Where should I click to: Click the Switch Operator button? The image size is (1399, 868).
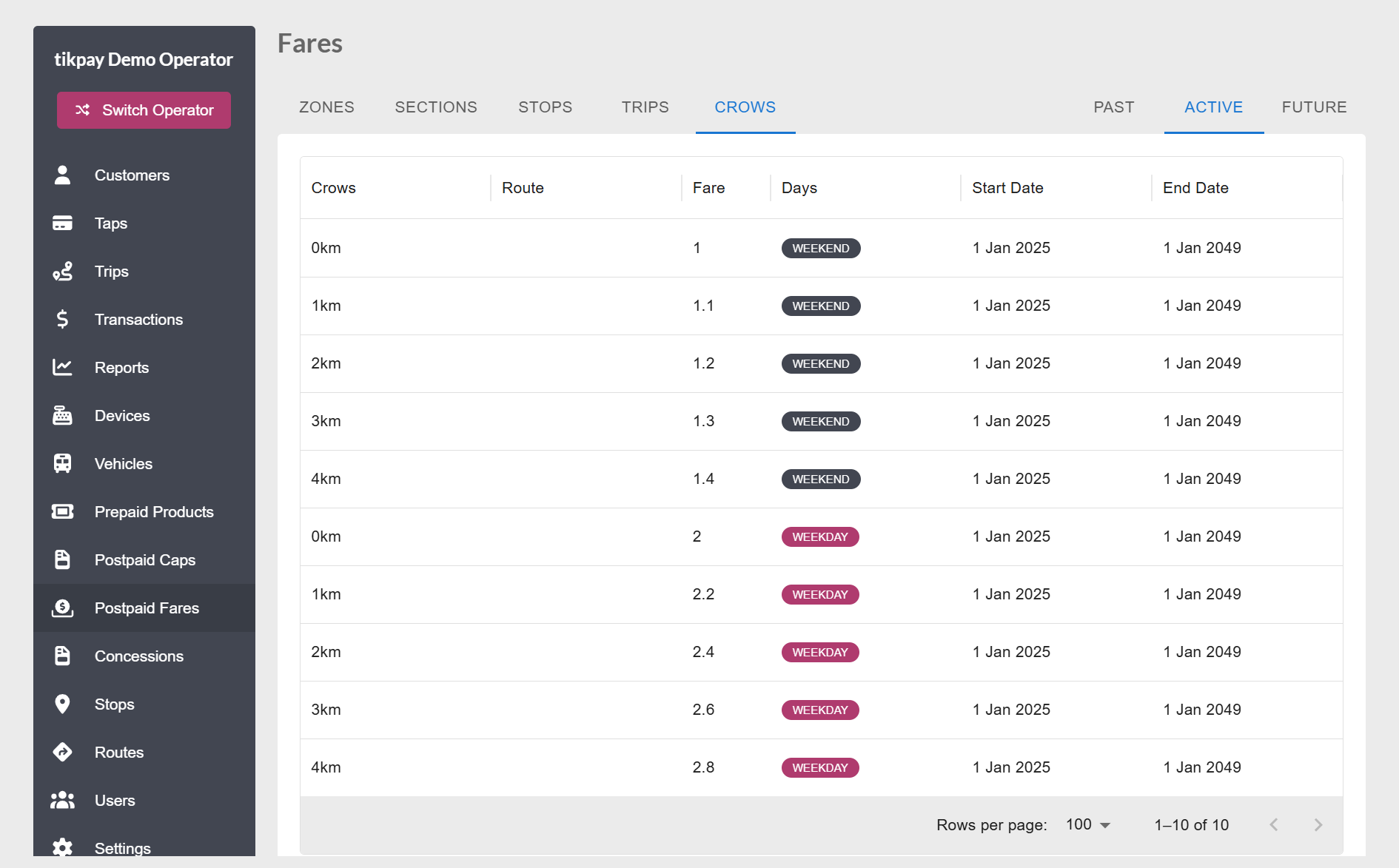click(144, 110)
